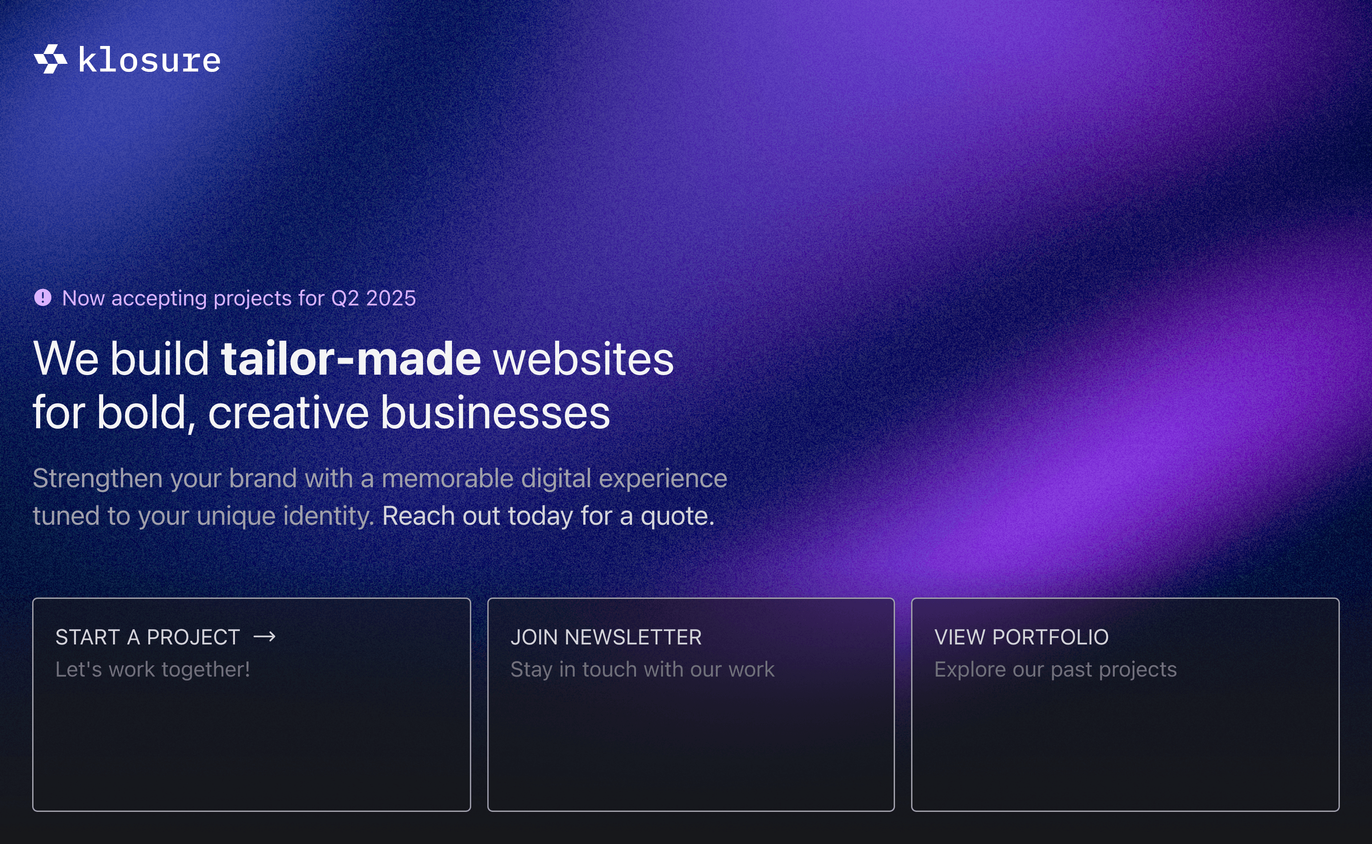Select the START A PROJECT card title
Viewport: 1372px width, 844px height.
click(x=148, y=637)
